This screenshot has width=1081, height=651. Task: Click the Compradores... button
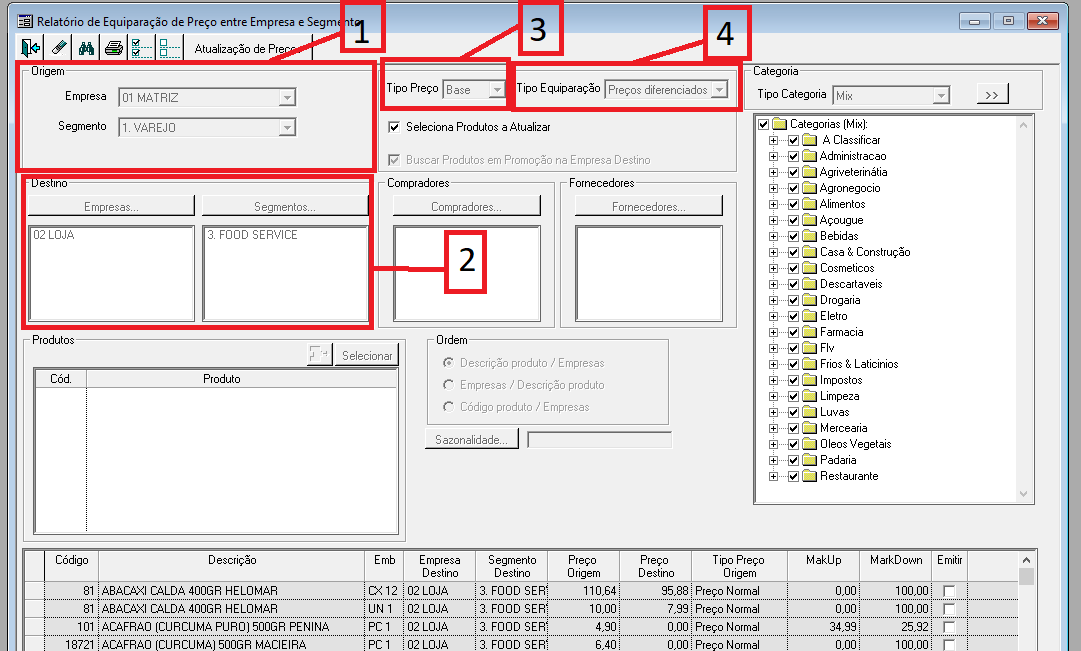pos(467,206)
